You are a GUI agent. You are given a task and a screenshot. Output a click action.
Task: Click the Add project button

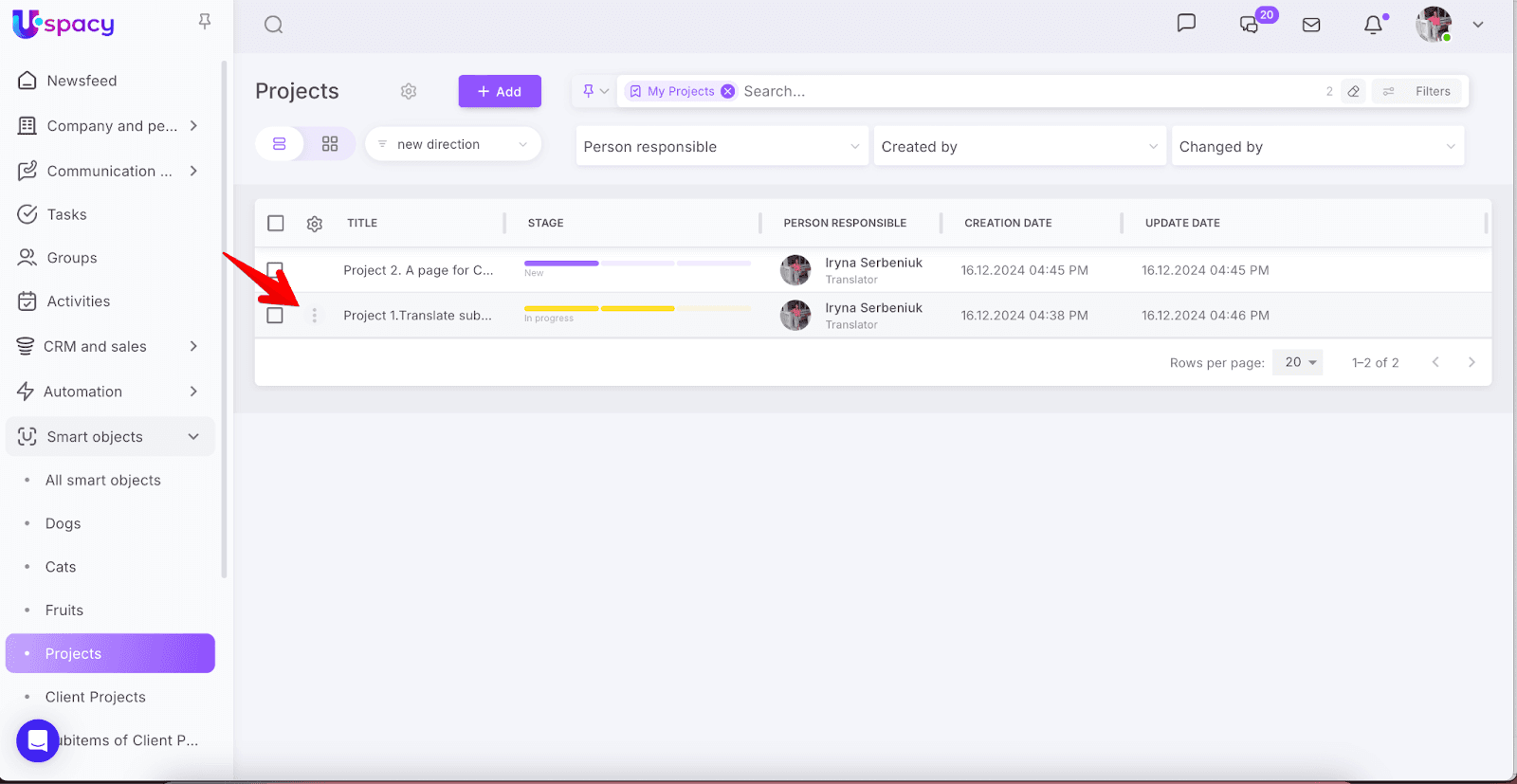tap(500, 91)
